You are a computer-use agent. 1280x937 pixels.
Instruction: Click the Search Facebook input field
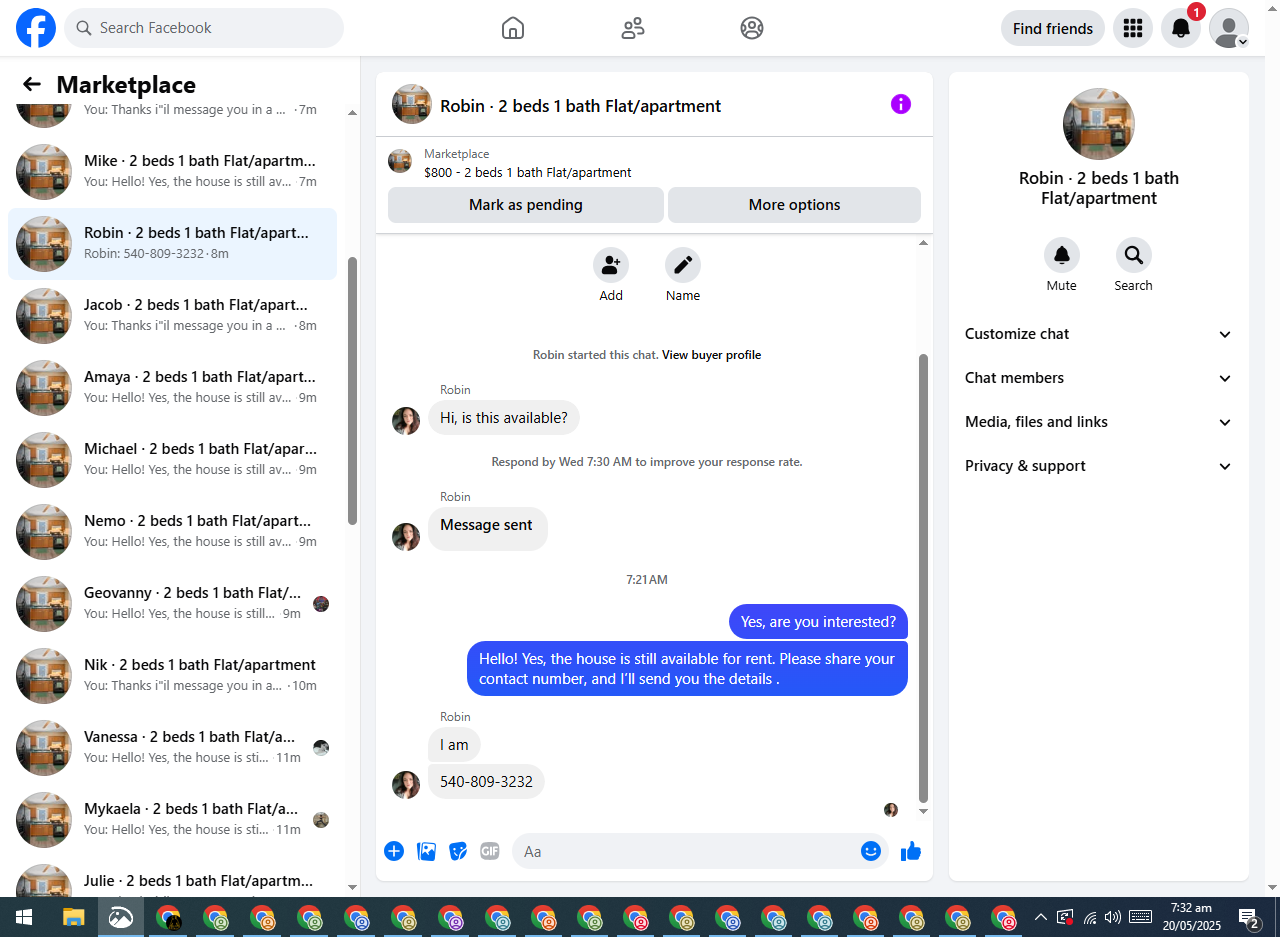coord(204,28)
